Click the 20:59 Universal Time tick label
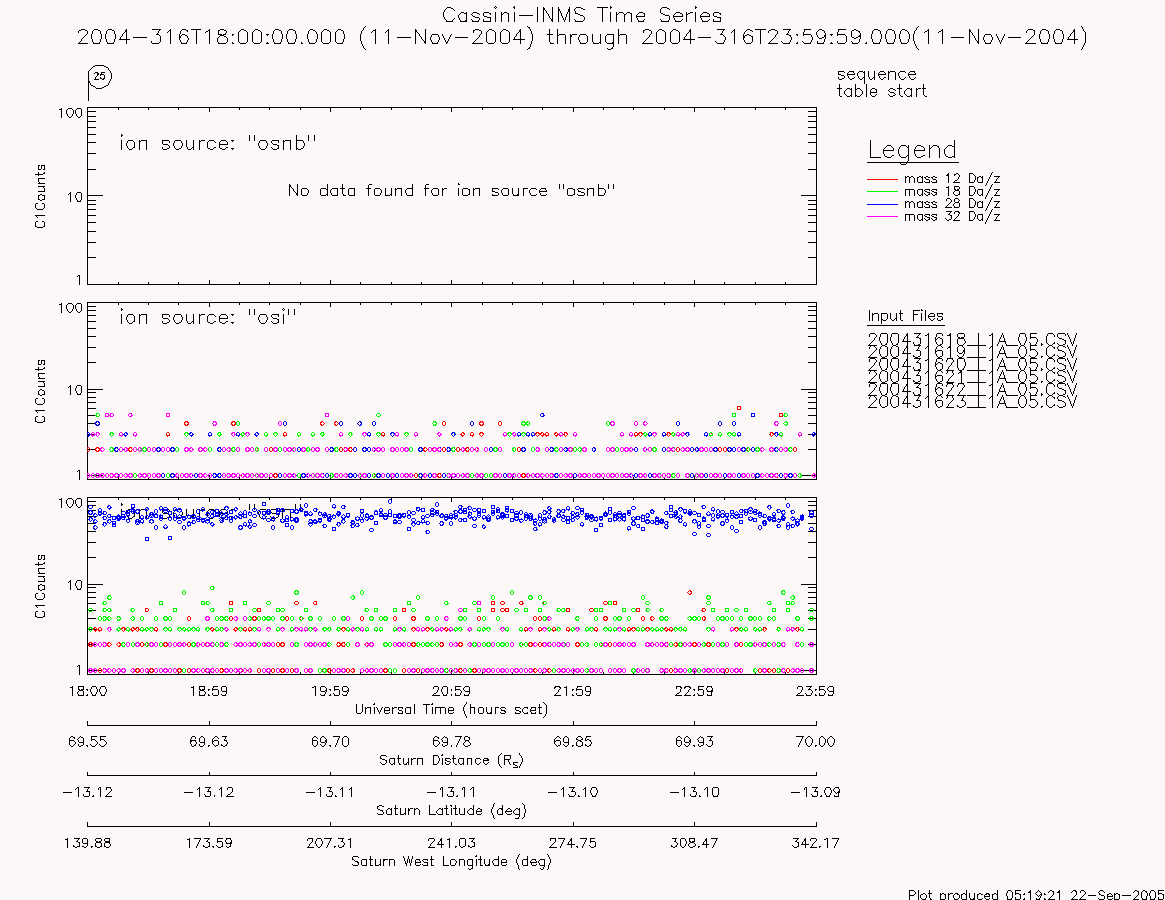Screen dimensions: 1165x900 [x=451, y=691]
